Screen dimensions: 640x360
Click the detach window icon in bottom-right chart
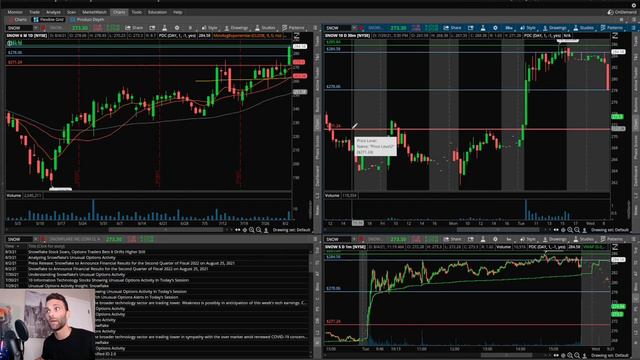(x=471, y=239)
